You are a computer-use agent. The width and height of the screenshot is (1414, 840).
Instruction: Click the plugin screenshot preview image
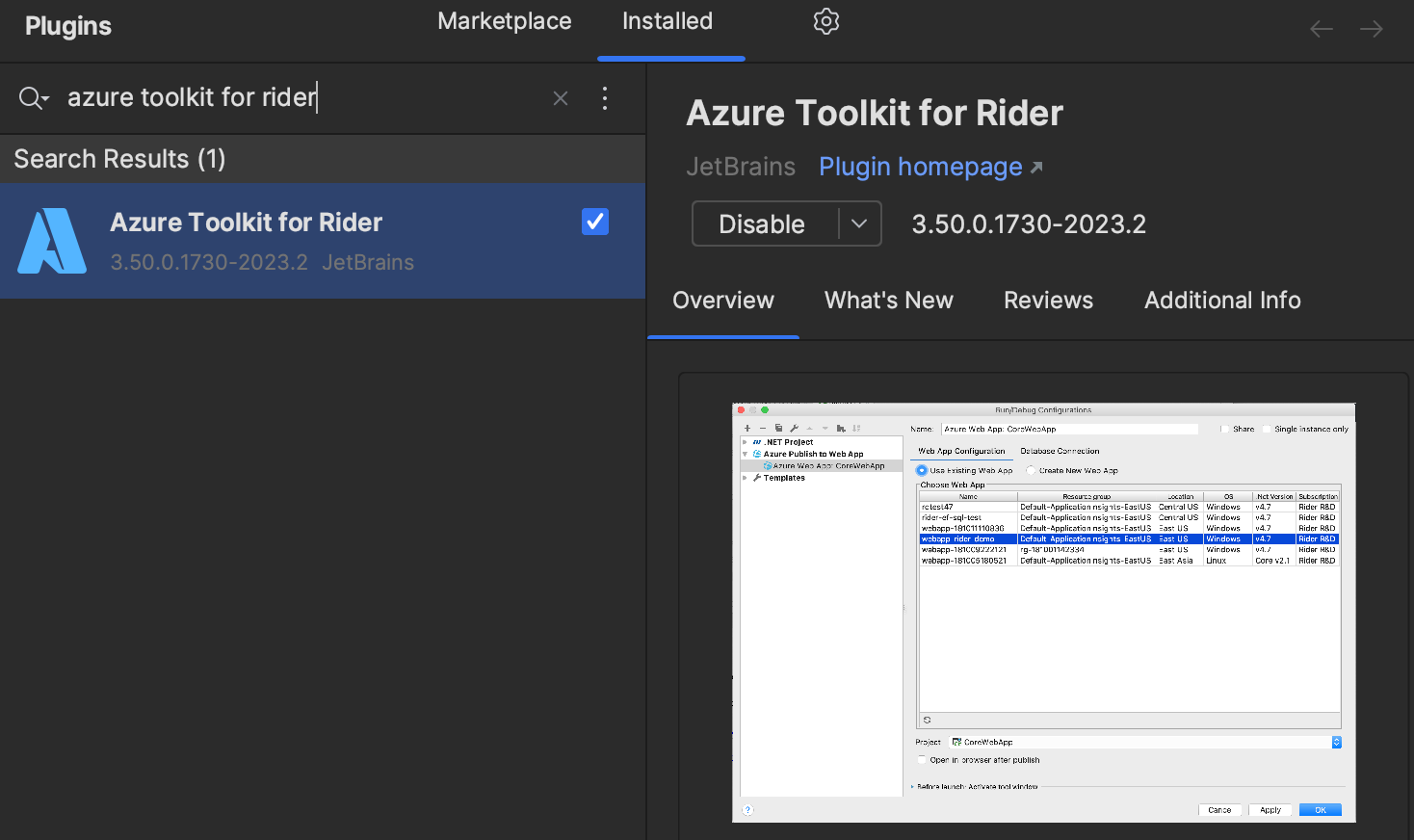coord(1044,613)
